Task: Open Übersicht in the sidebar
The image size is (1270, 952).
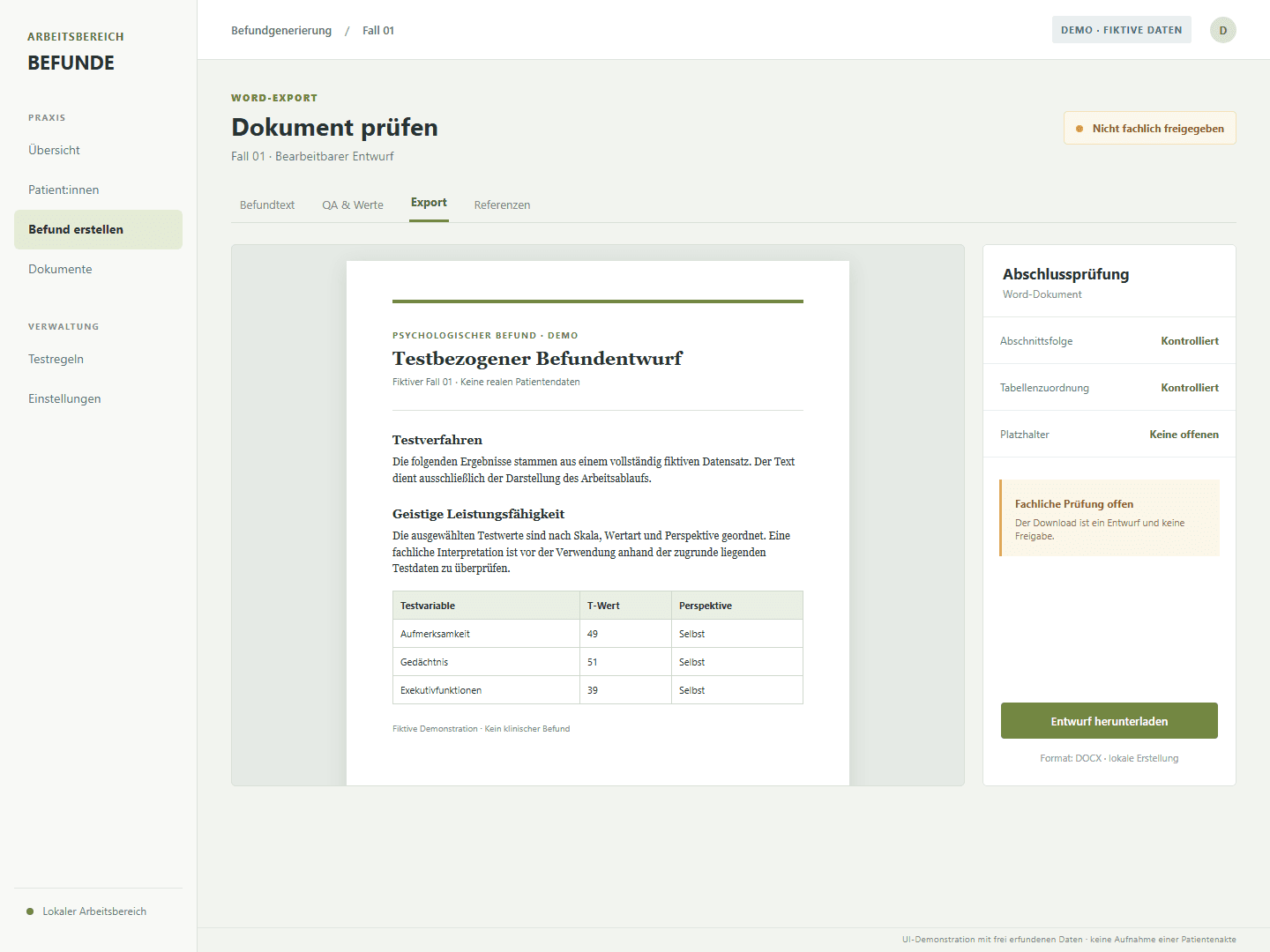Action: pyautogui.click(x=98, y=150)
